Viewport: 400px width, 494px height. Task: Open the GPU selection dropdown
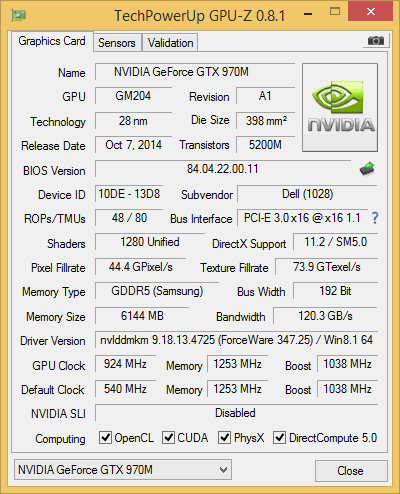123,470
